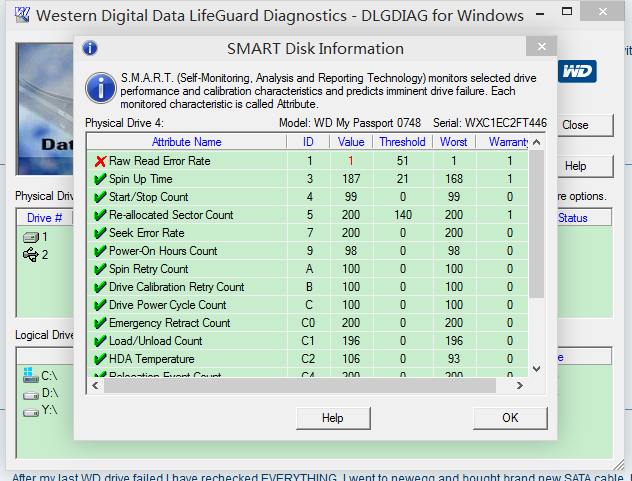Select the Spin Up Time row text

click(141, 179)
